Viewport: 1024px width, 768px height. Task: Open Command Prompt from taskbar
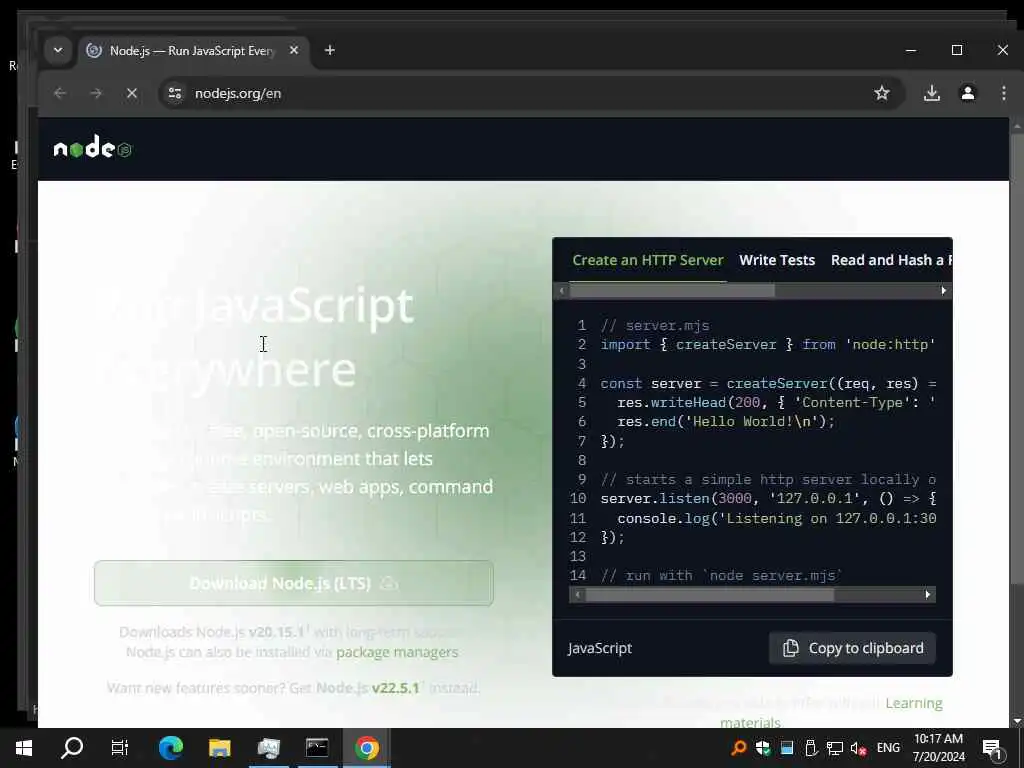[317, 748]
